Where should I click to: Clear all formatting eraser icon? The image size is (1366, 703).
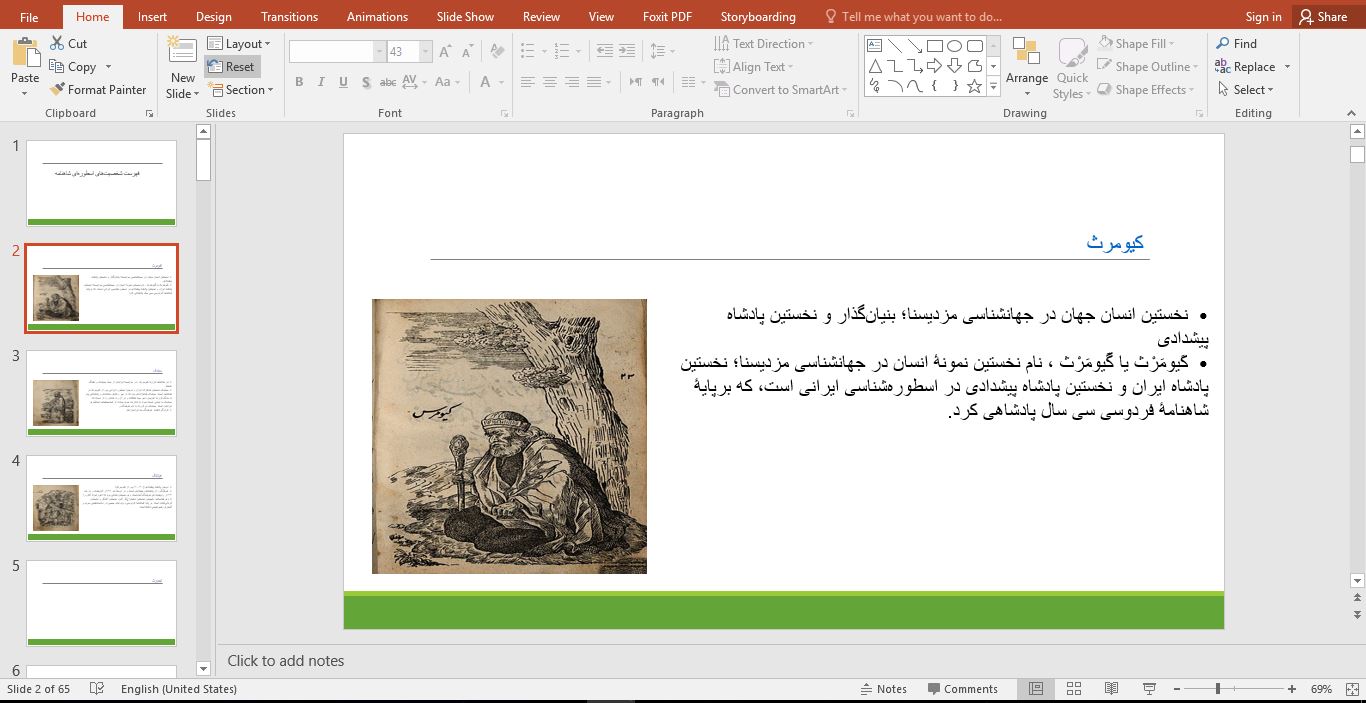[x=495, y=52]
